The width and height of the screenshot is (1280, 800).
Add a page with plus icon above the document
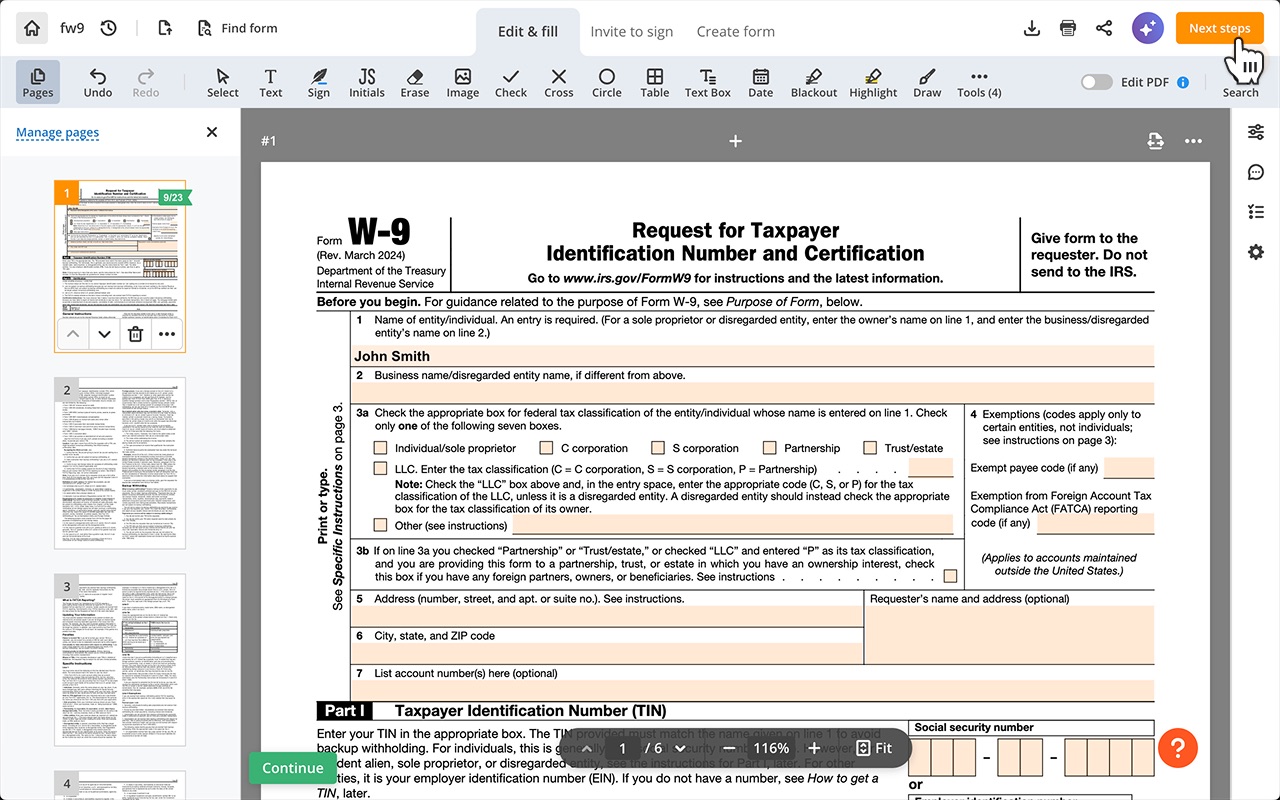[735, 141]
